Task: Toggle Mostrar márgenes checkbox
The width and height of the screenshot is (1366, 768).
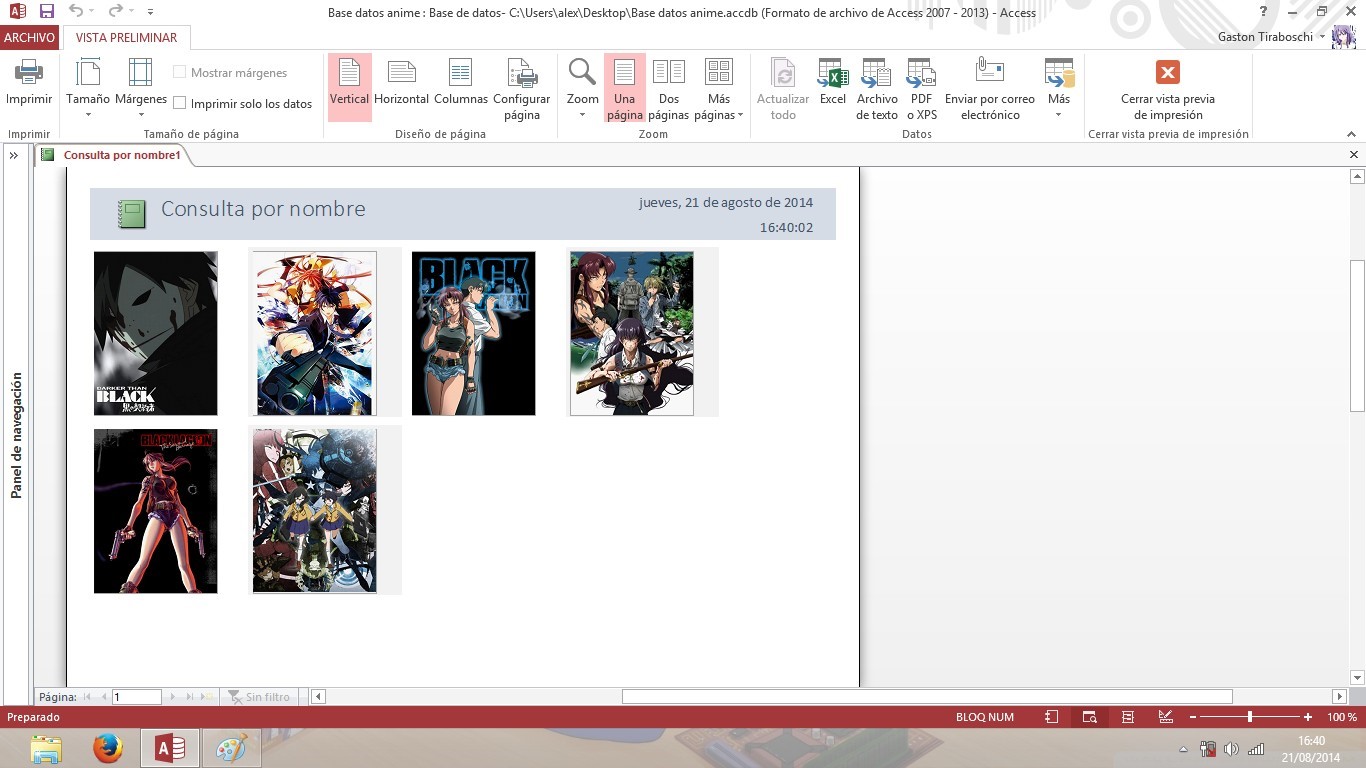Action: tap(180, 73)
